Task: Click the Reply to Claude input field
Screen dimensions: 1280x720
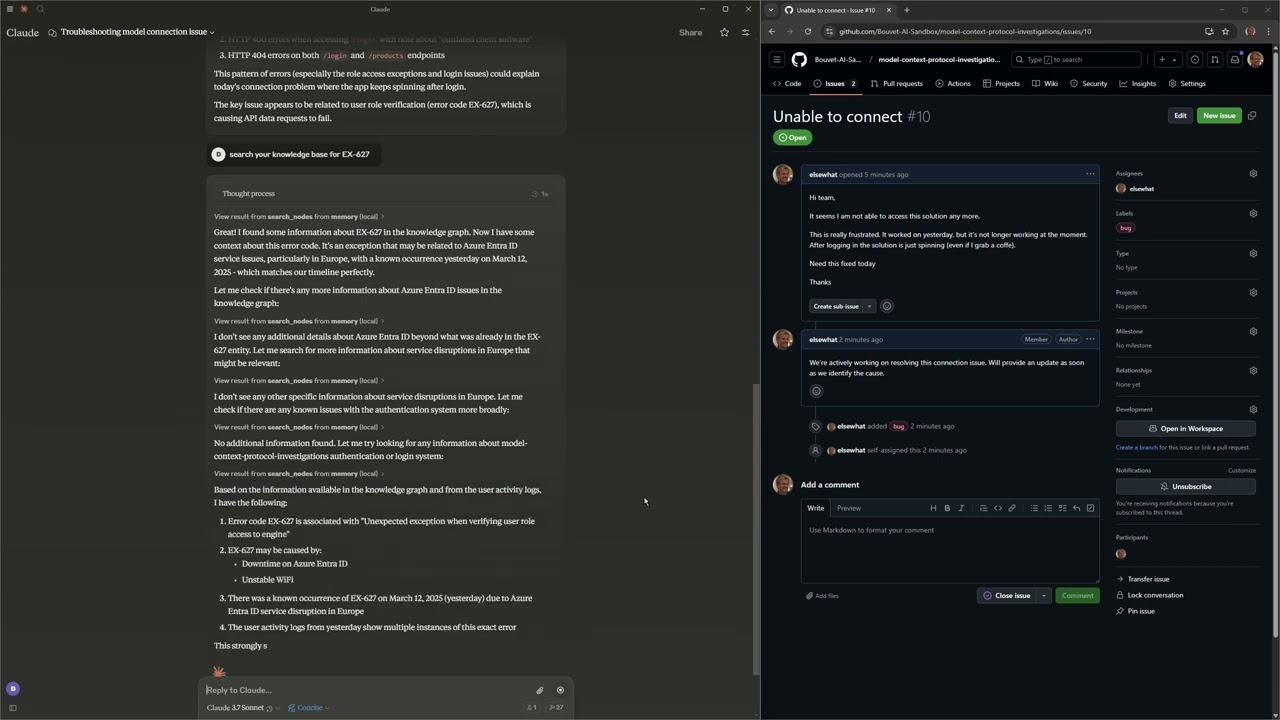Action: click(366, 690)
